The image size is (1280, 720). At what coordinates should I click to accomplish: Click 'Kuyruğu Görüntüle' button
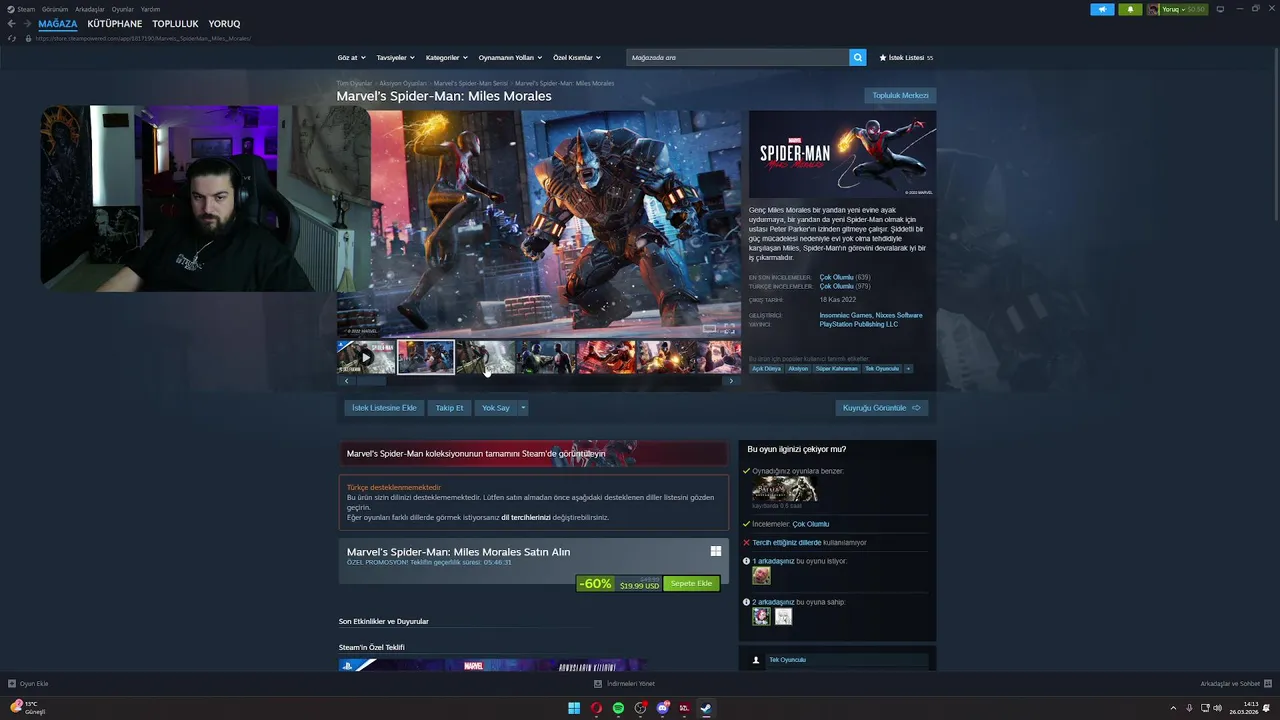tap(882, 408)
